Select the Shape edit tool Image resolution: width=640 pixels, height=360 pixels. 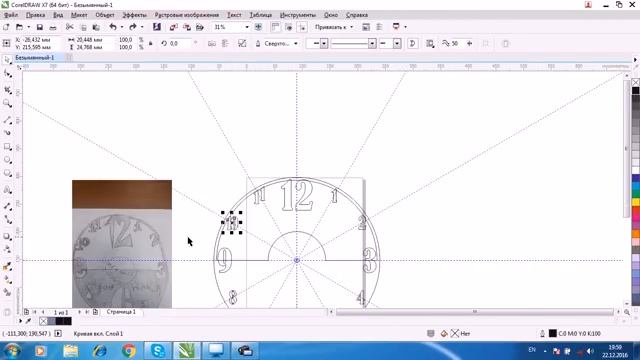[7, 74]
